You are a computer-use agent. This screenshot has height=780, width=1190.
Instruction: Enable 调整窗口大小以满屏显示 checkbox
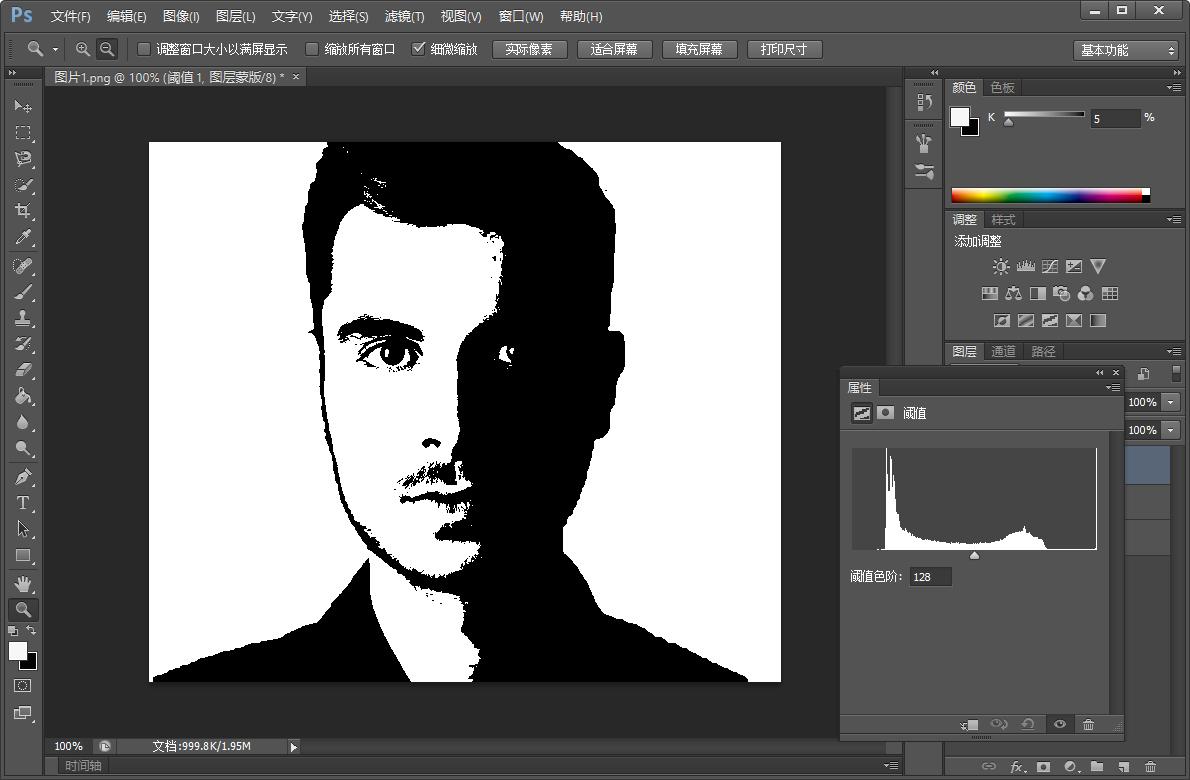pos(144,49)
